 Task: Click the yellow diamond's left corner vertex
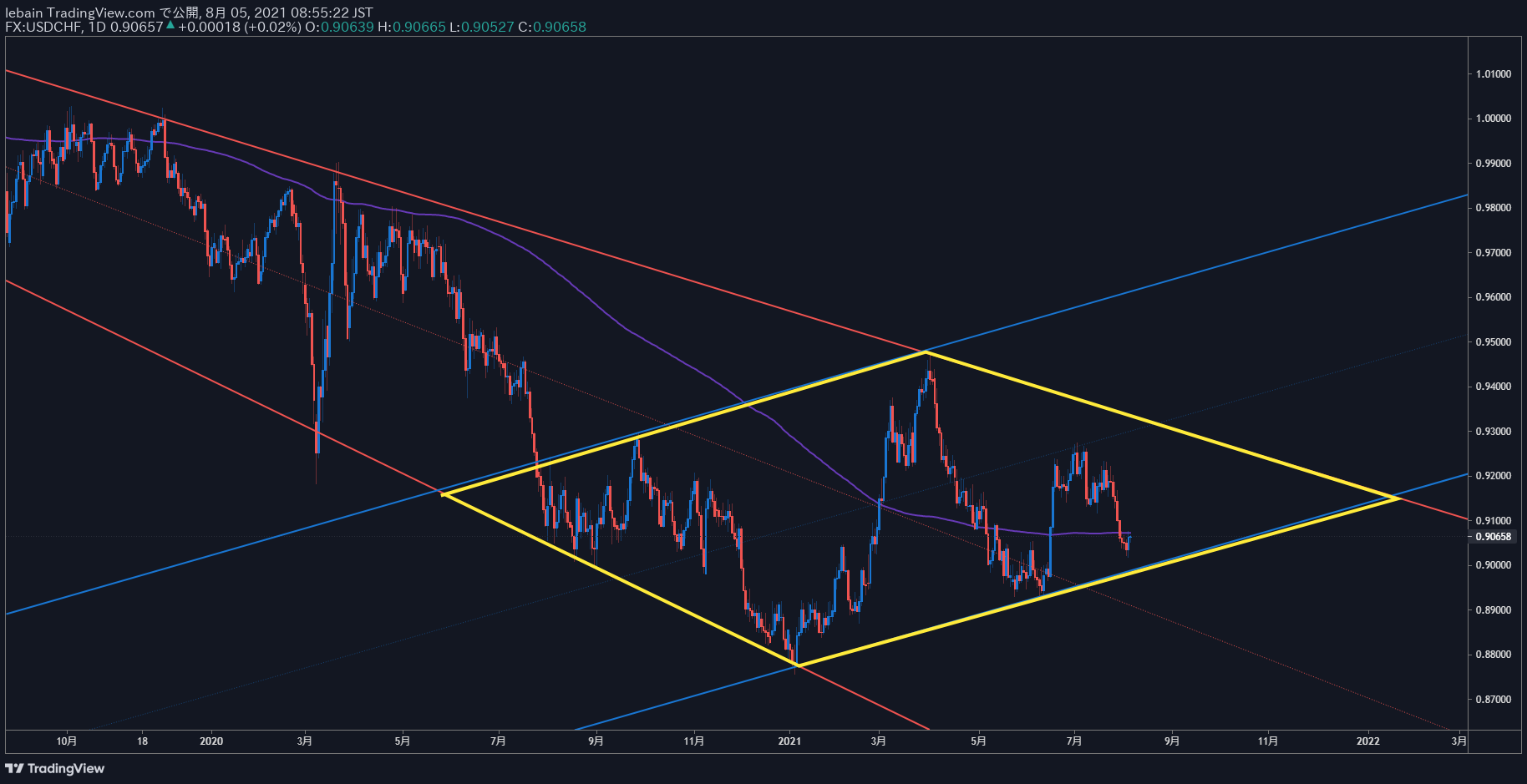442,495
